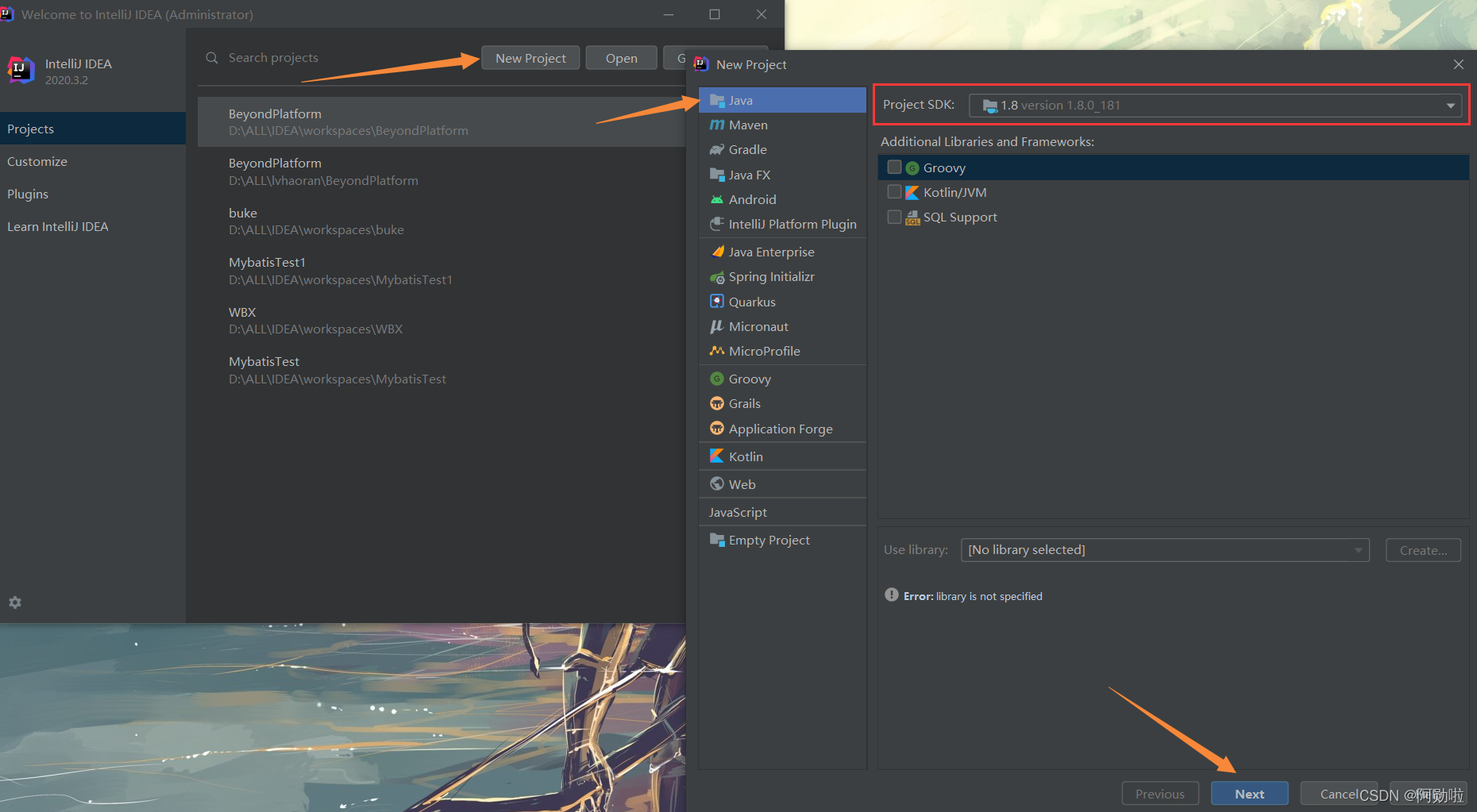Pick the Micronaut project type

tap(782, 326)
